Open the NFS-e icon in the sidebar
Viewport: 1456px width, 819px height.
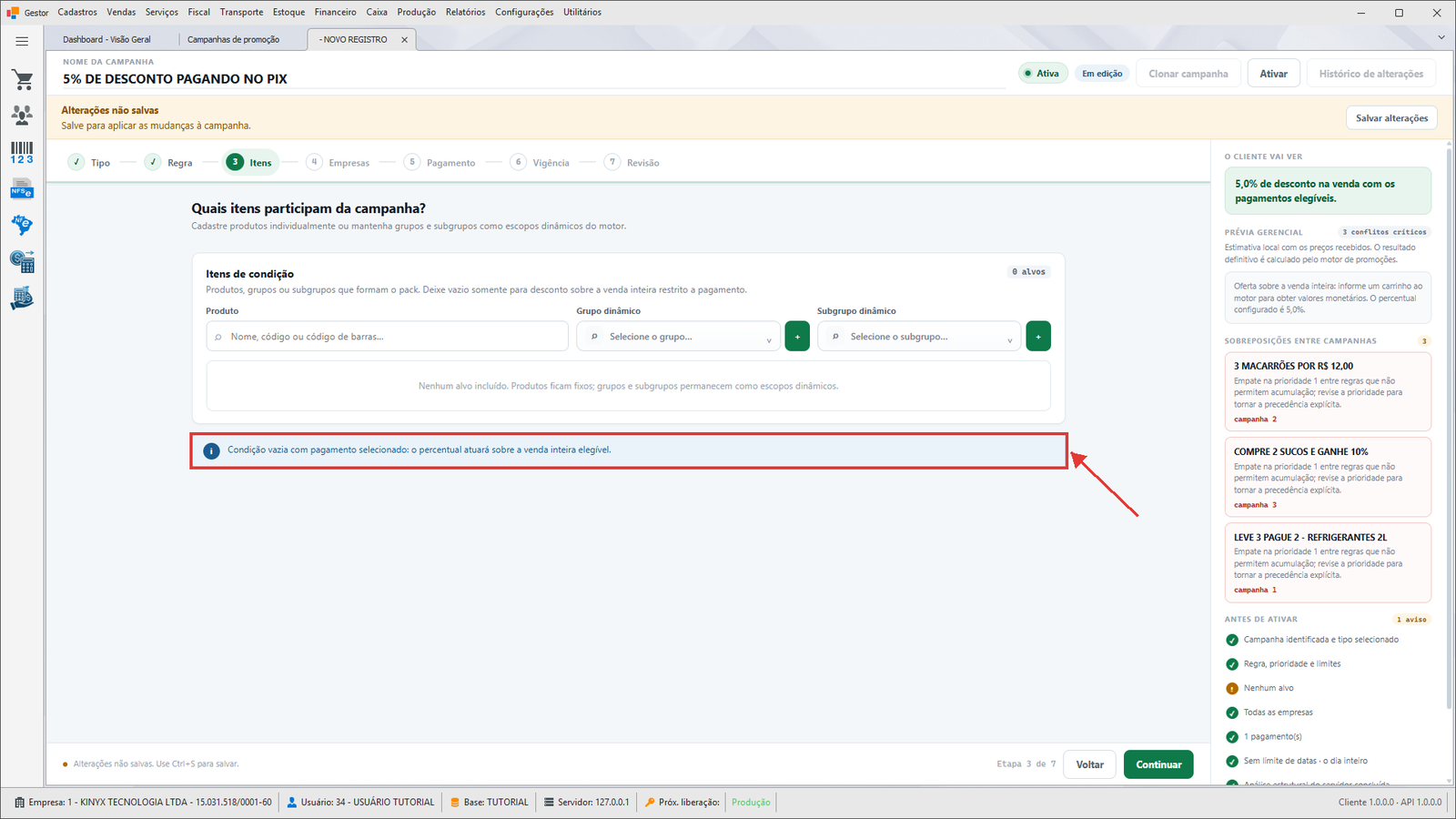(22, 189)
